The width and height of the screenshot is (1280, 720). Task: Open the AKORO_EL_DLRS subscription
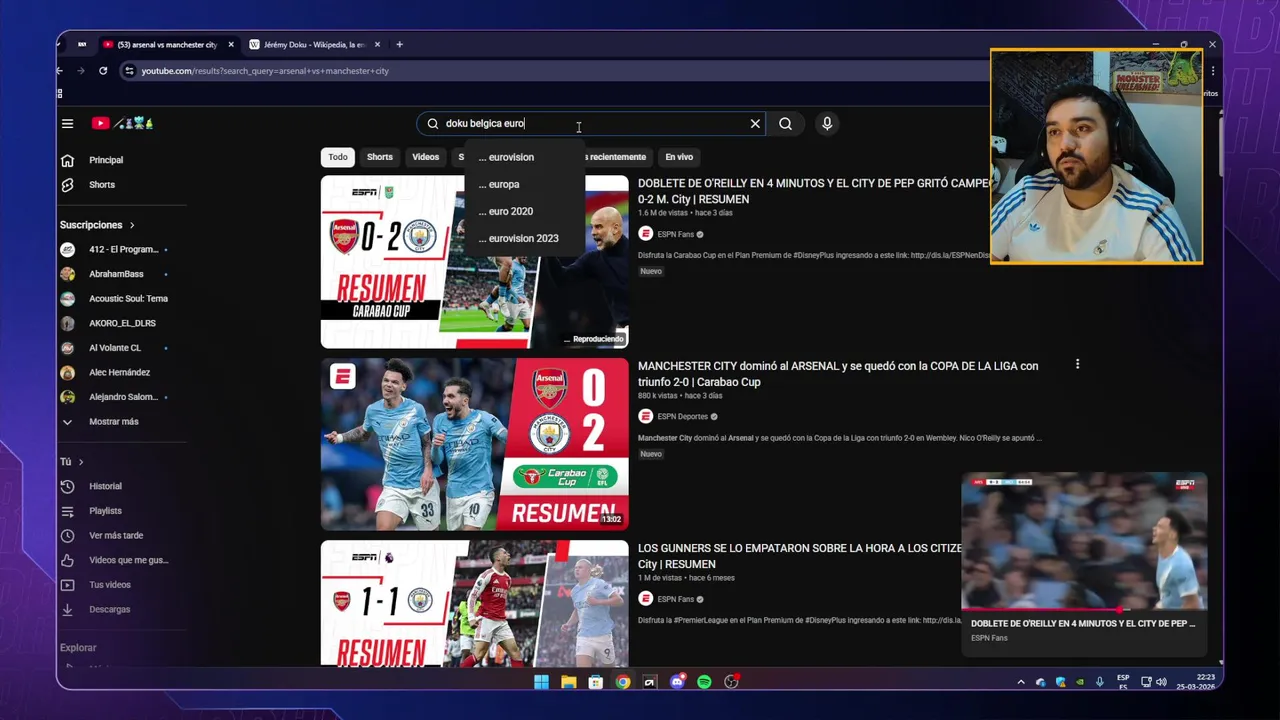pos(122,323)
